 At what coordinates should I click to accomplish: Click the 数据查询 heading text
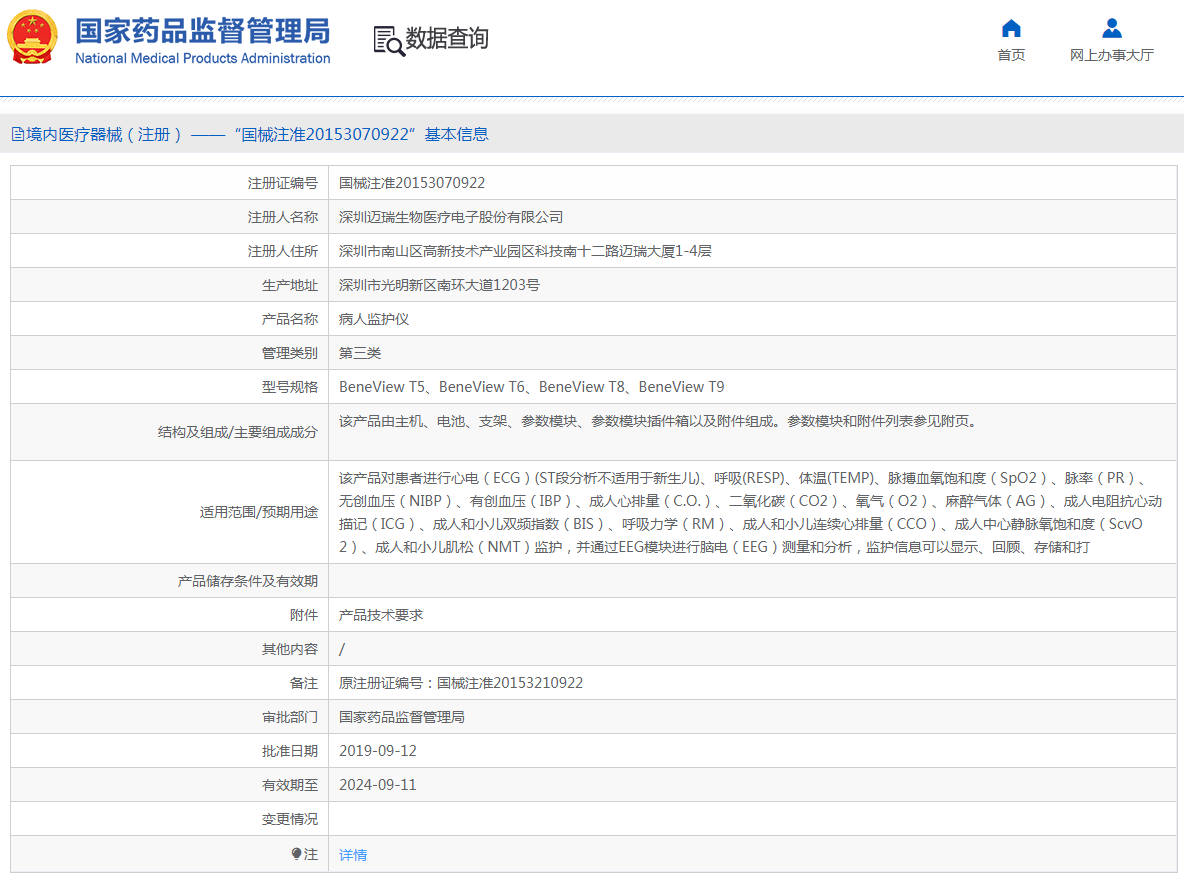click(447, 39)
